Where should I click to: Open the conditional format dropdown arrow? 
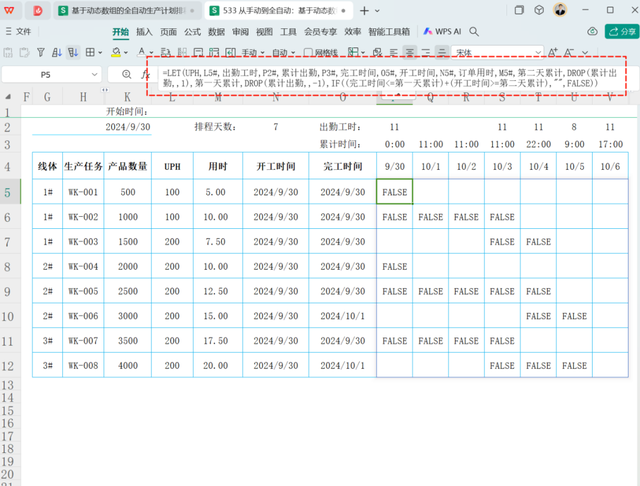click(x=363, y=53)
